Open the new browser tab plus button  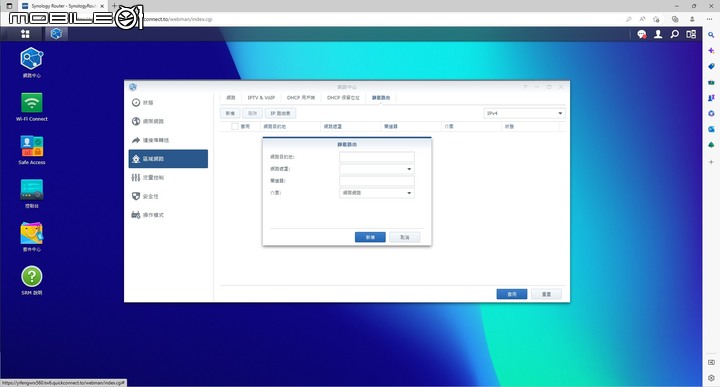click(x=114, y=6)
